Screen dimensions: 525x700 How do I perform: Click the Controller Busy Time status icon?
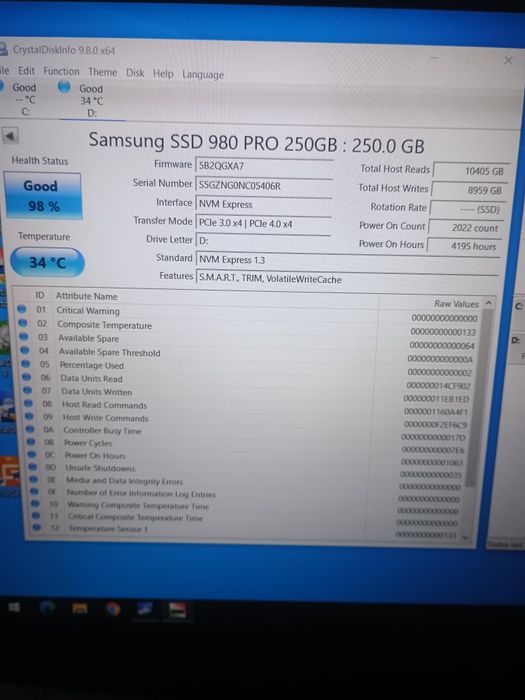pos(30,429)
